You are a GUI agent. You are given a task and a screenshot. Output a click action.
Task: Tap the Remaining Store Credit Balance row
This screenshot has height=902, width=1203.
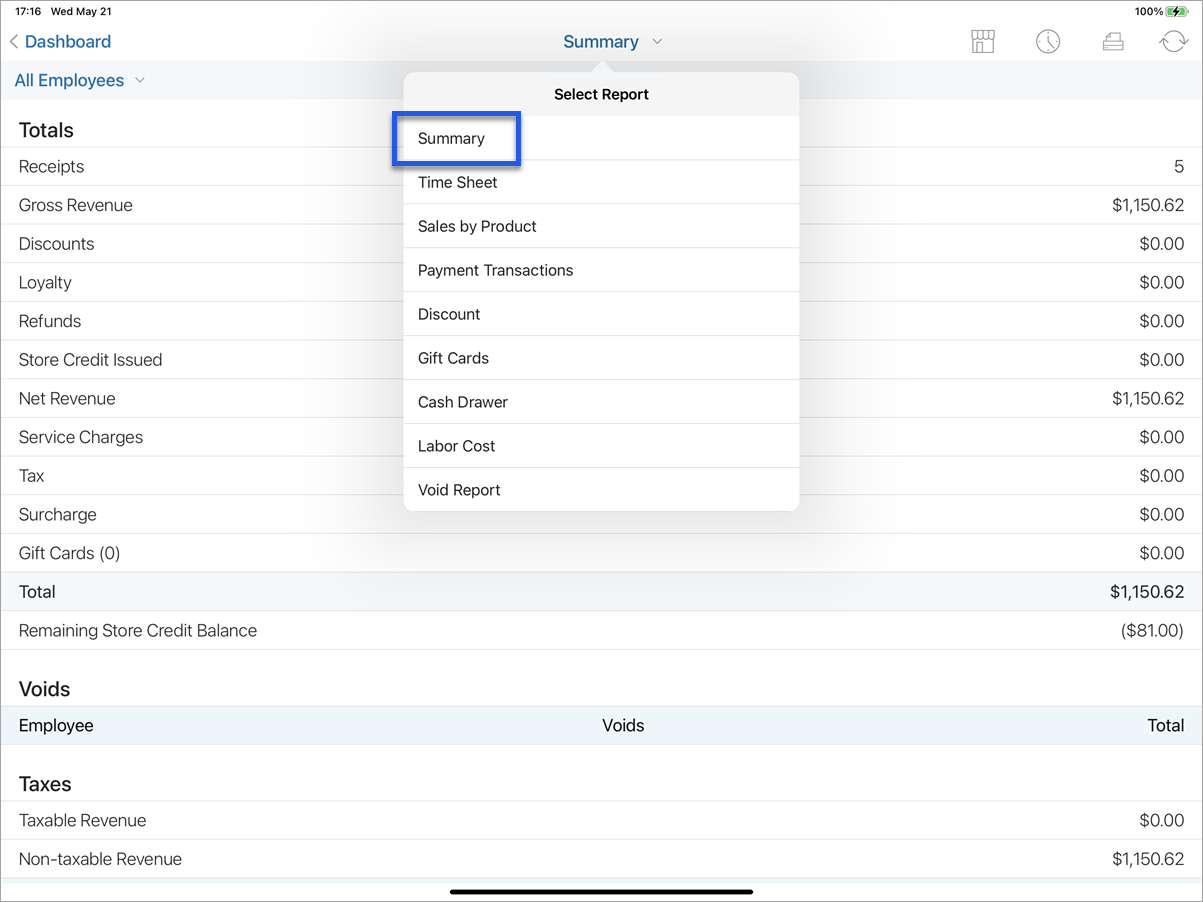tap(600, 631)
